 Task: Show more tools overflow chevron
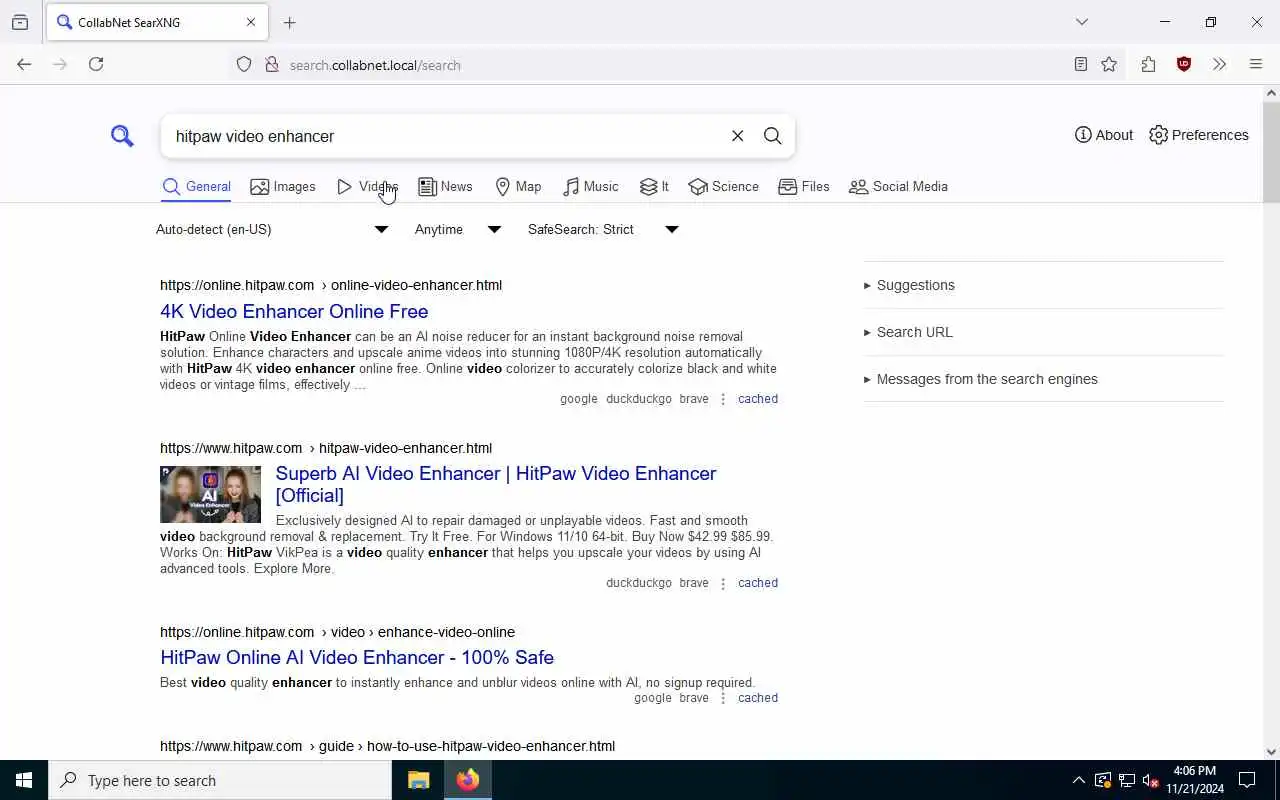click(1219, 64)
